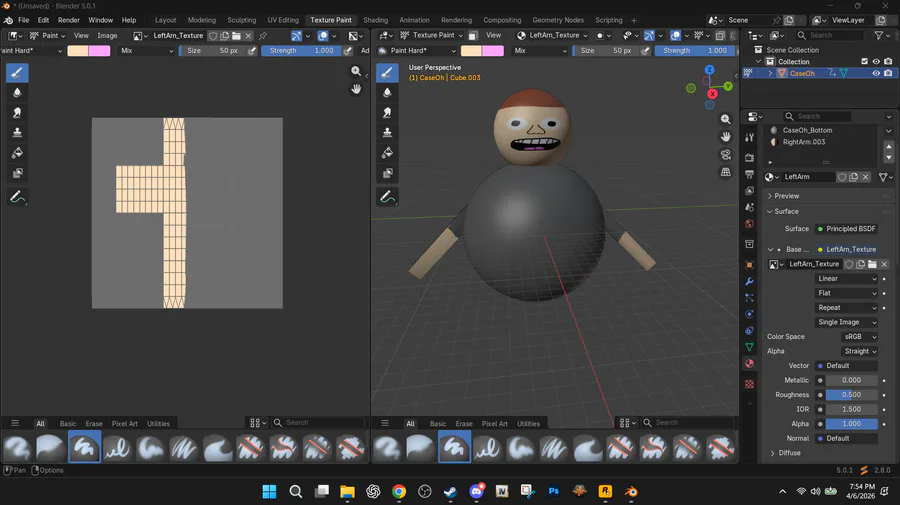The width and height of the screenshot is (900, 505).
Task: Open Mix blend mode dropdown in image editor
Action: 147,50
